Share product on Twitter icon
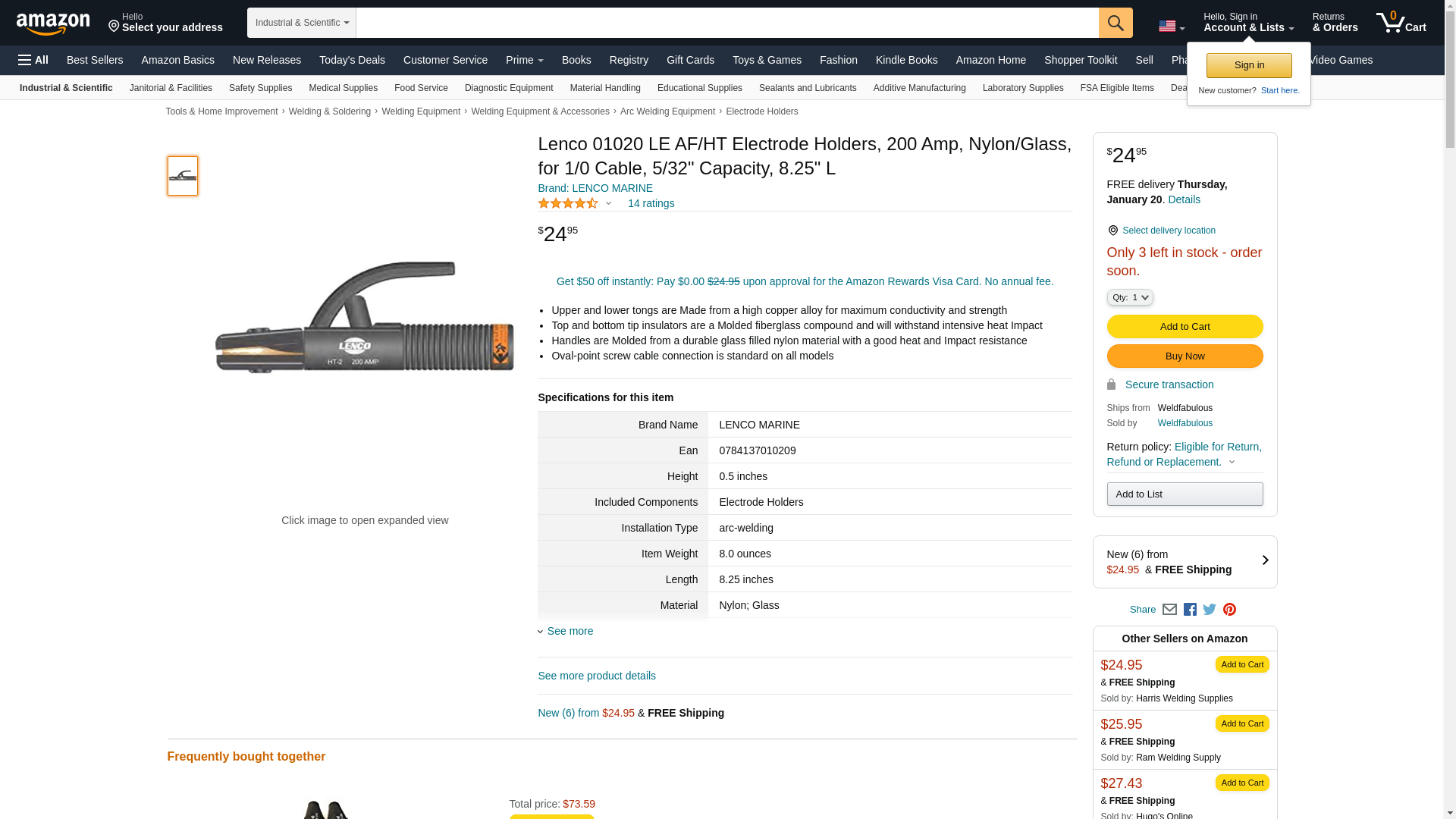 pos(1210,609)
